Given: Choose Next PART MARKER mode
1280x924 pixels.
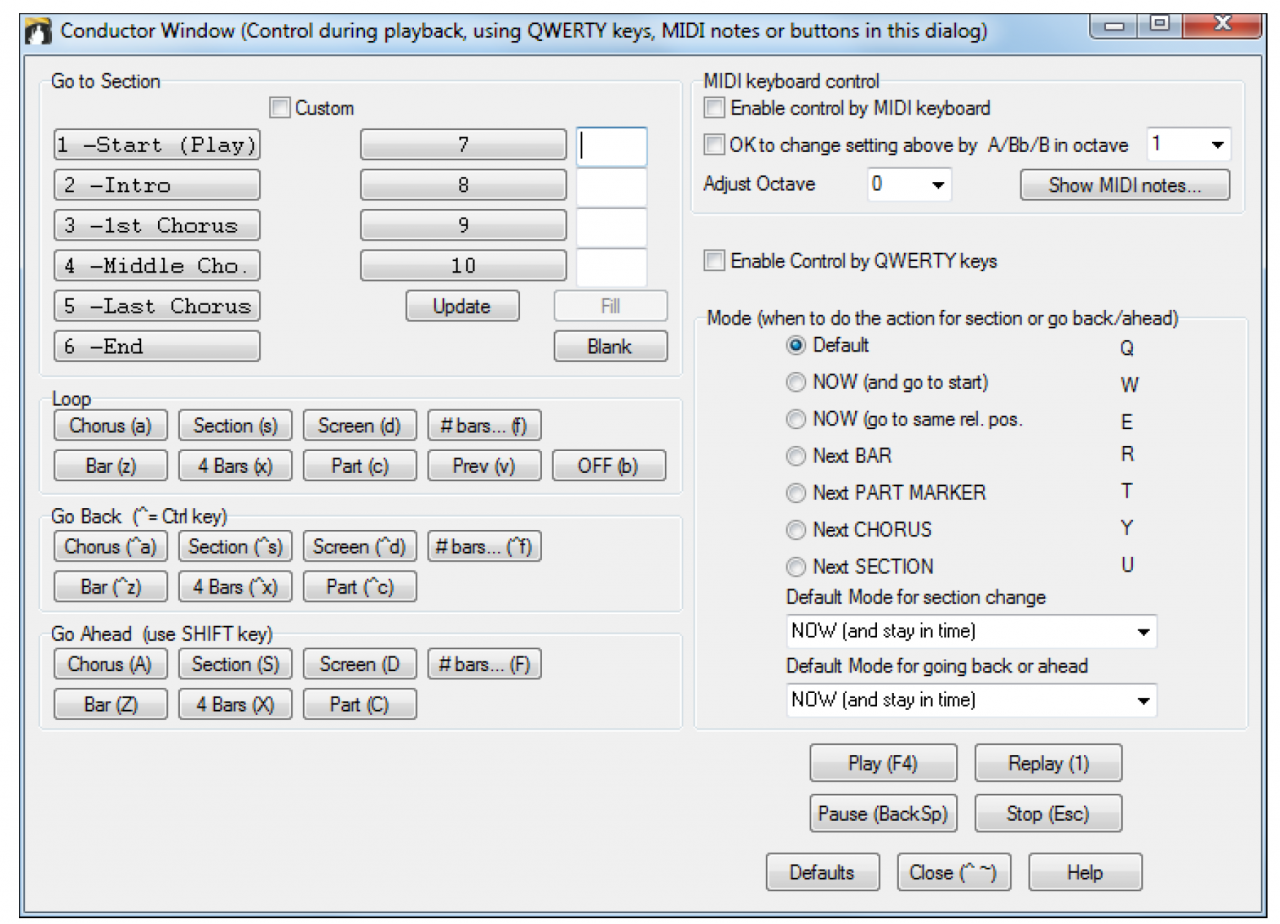Looking at the screenshot, I should pyautogui.click(x=796, y=493).
